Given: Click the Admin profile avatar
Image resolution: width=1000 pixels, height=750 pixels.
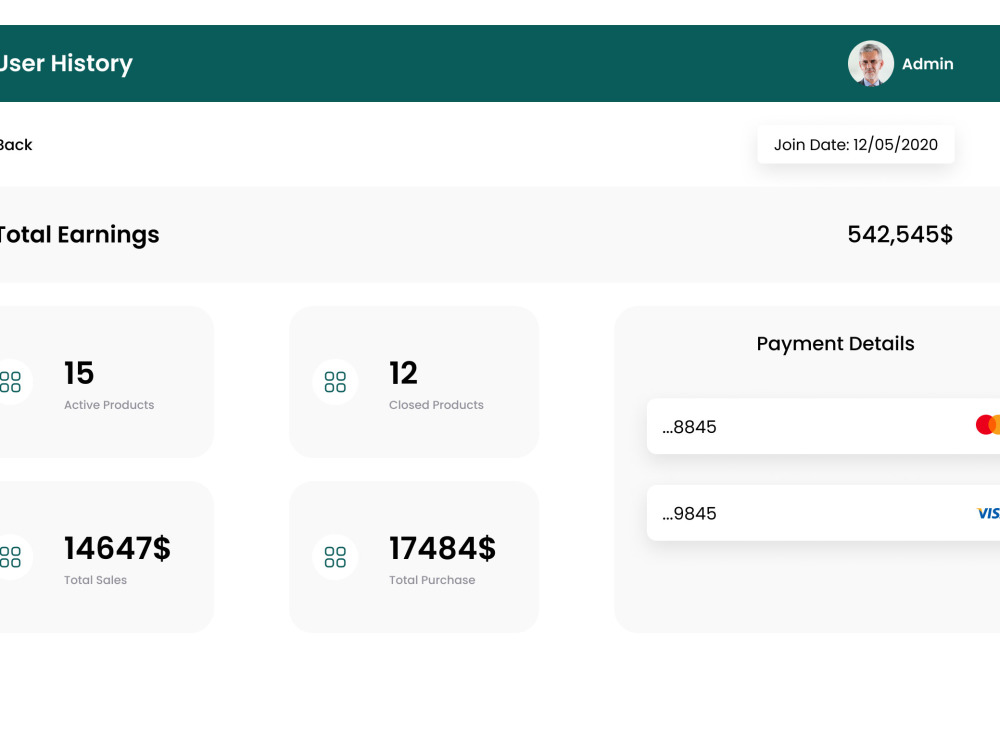Looking at the screenshot, I should pos(871,63).
